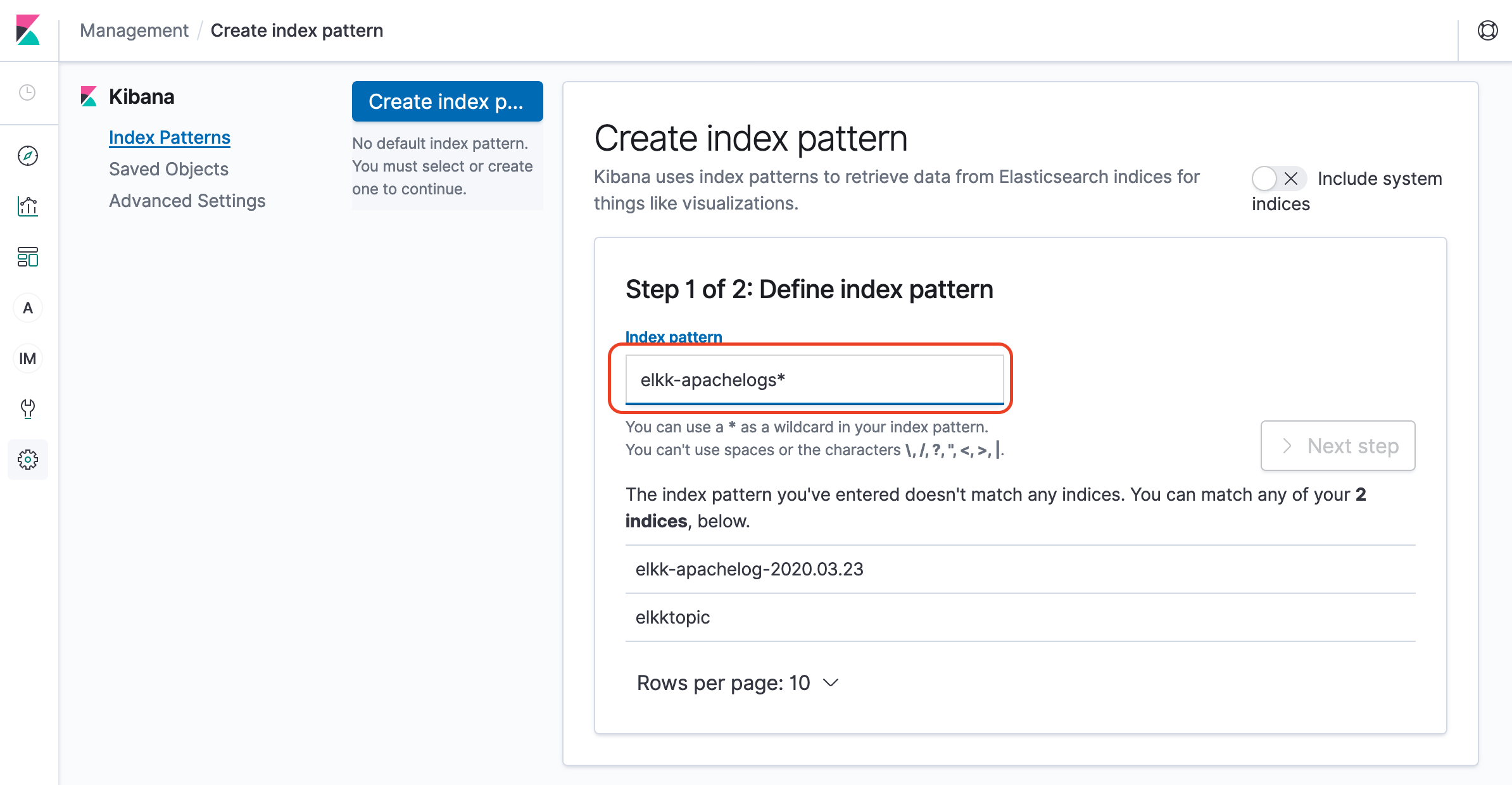
Task: Expand the Rows per page dropdown
Action: [x=738, y=683]
